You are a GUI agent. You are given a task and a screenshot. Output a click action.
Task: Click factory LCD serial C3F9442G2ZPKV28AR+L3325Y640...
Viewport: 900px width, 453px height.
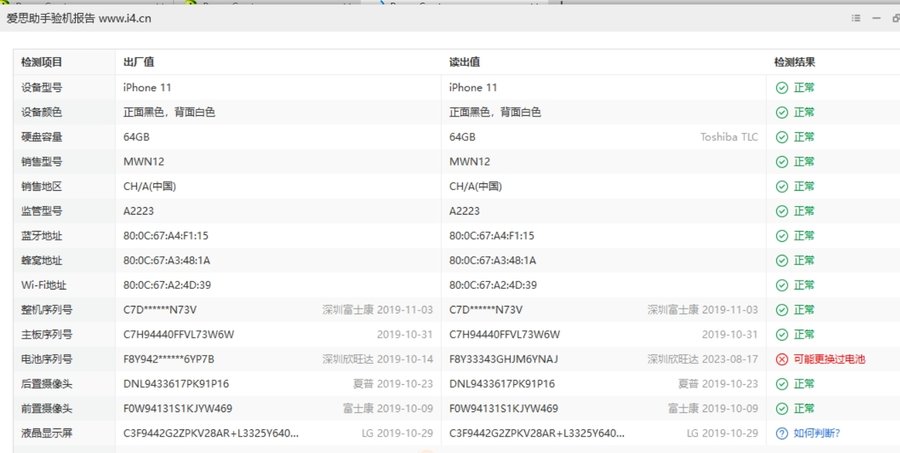pos(211,433)
